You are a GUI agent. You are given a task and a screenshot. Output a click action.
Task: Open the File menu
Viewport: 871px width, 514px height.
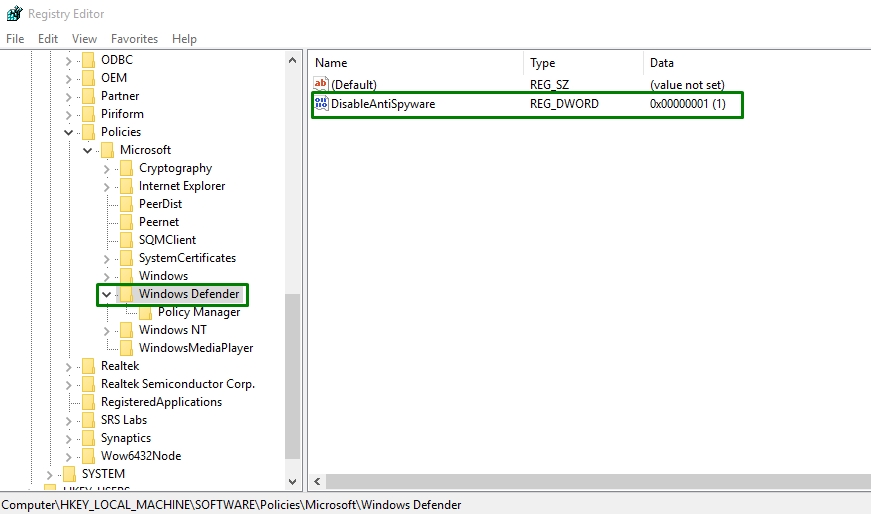(x=15, y=39)
